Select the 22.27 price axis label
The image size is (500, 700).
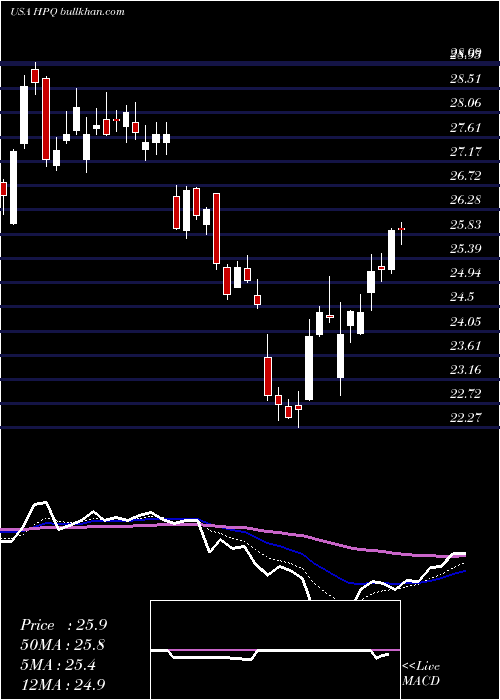(x=466, y=418)
